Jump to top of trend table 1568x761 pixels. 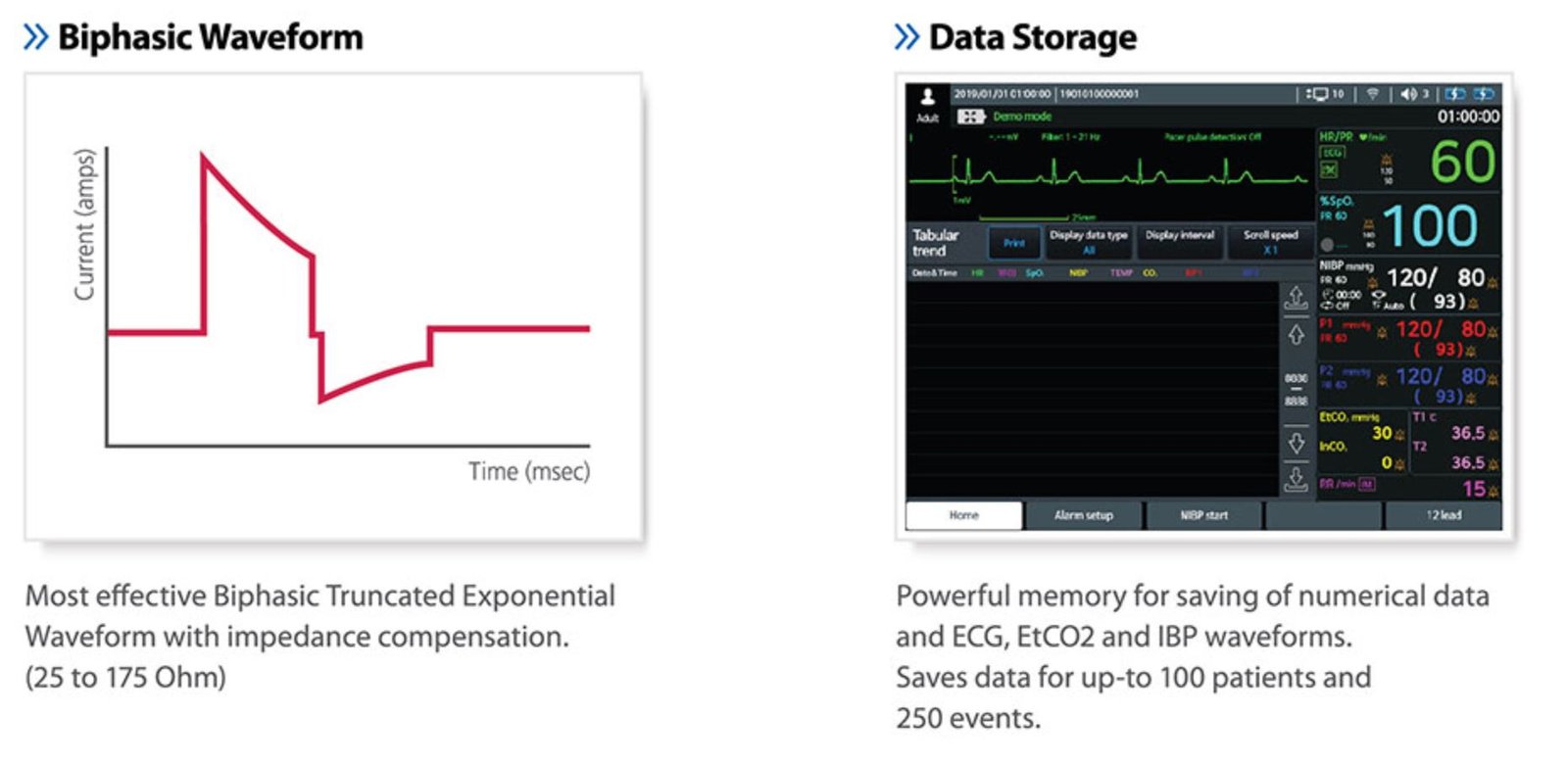pyautogui.click(x=1296, y=297)
